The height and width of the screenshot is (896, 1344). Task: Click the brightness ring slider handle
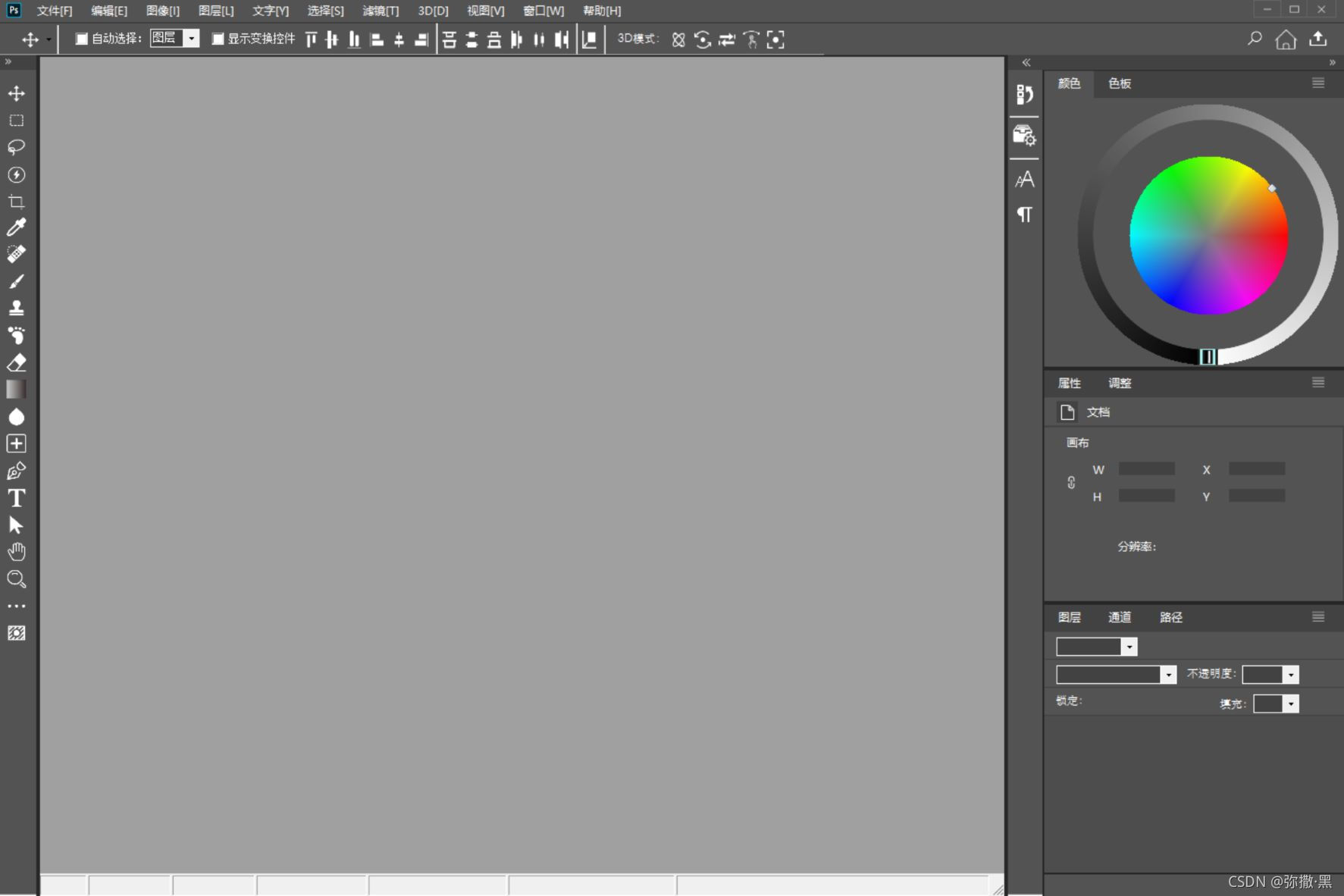[x=1208, y=356]
